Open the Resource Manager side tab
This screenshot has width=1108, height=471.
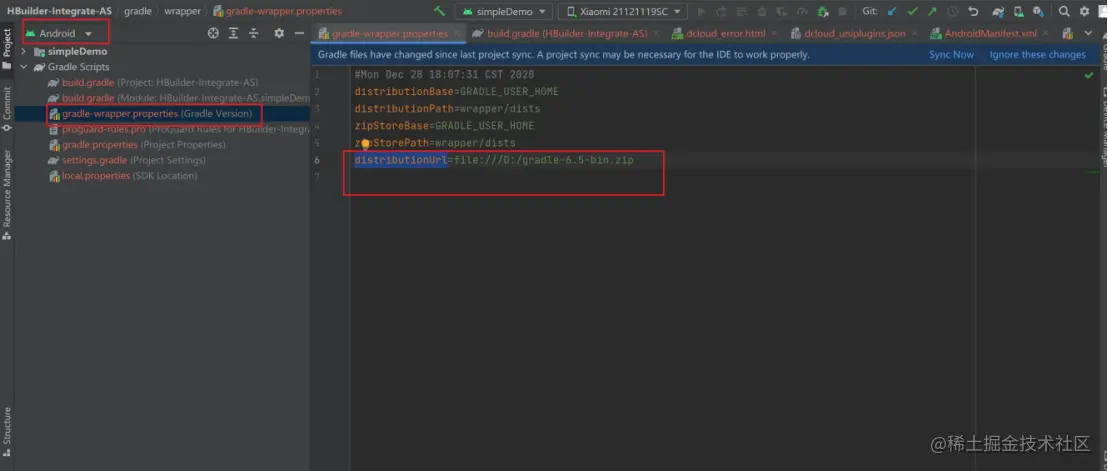pos(6,194)
